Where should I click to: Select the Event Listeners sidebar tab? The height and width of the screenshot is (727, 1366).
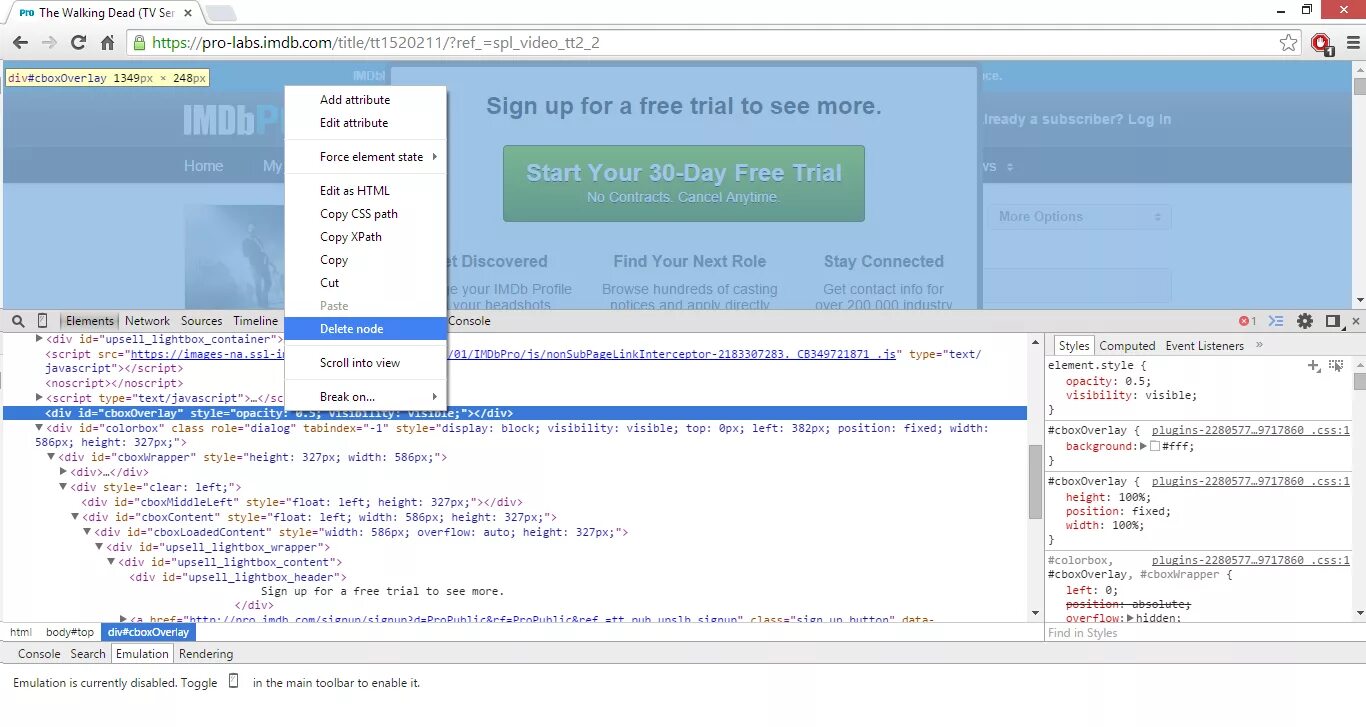click(1204, 346)
